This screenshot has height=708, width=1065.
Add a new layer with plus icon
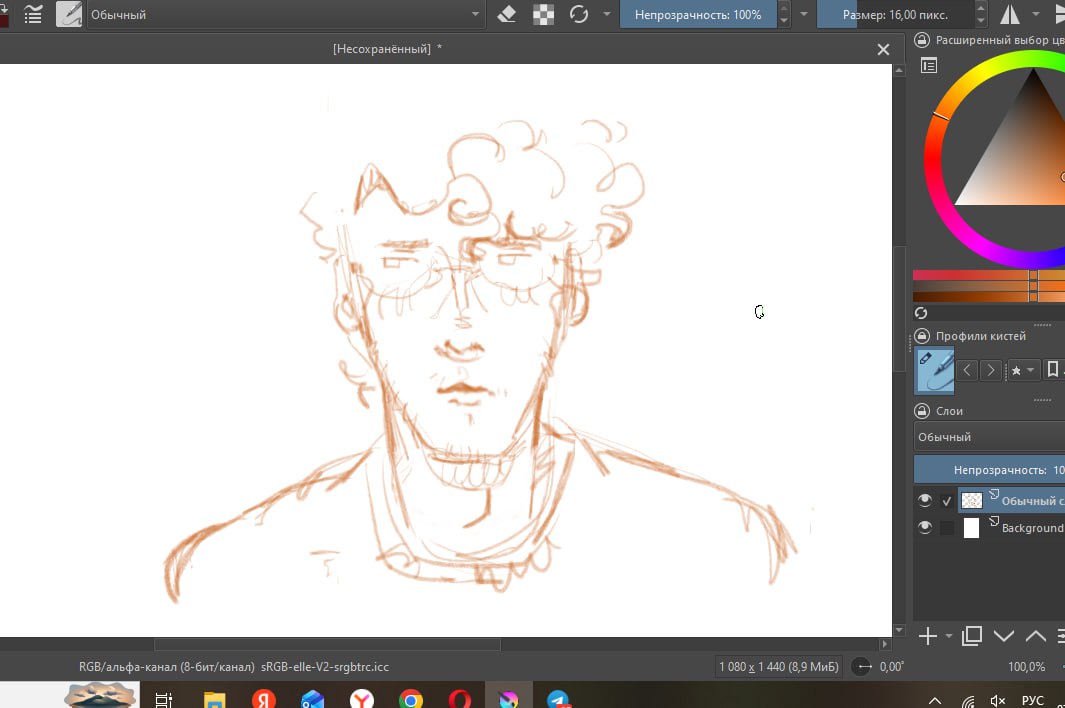(928, 637)
